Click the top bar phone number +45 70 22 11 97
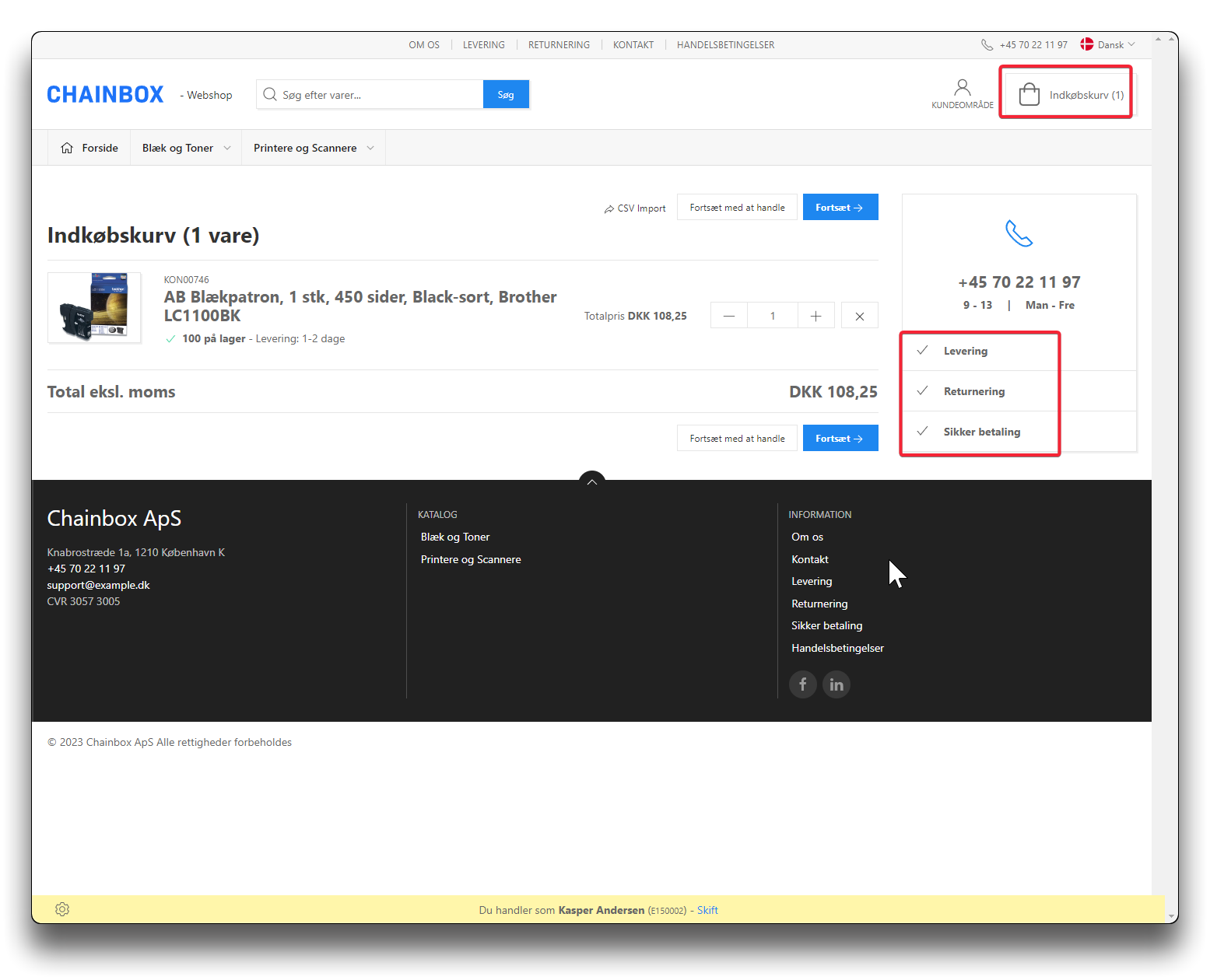The image size is (1210, 980). click(x=1033, y=45)
